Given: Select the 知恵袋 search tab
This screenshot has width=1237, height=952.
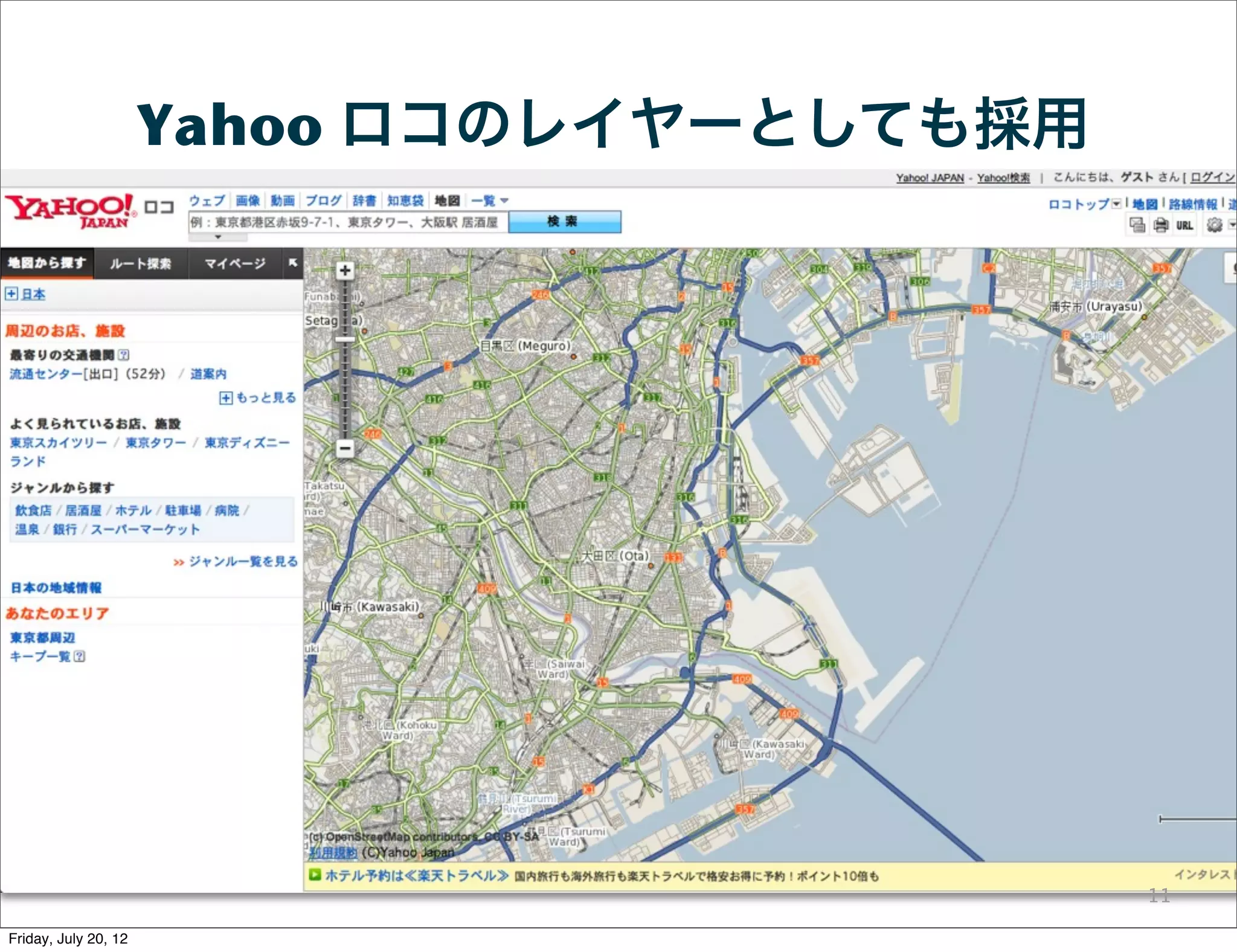Looking at the screenshot, I should pos(405,201).
